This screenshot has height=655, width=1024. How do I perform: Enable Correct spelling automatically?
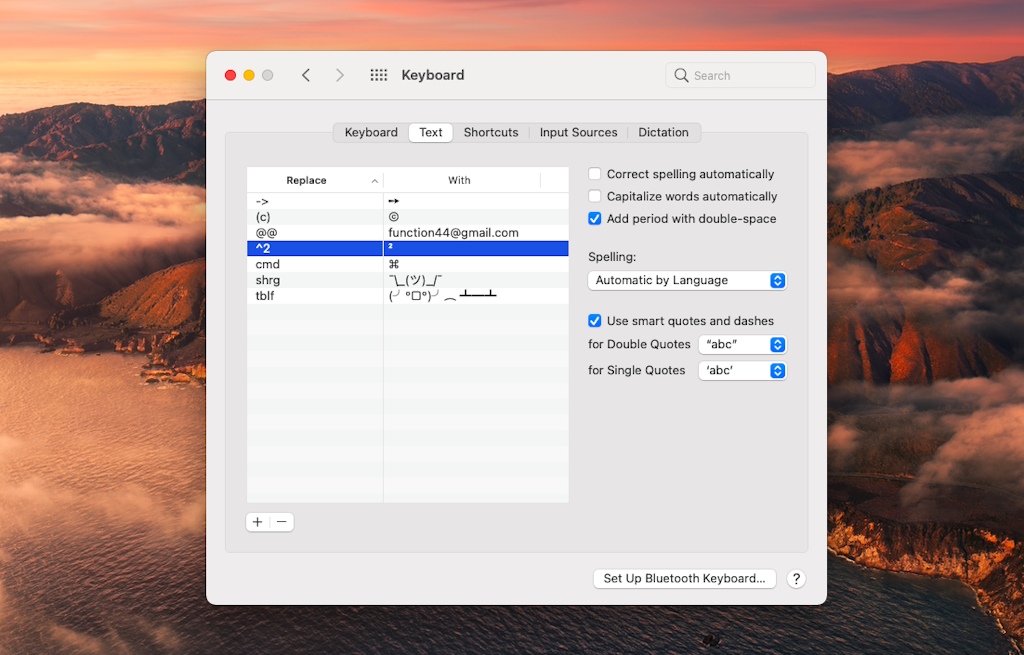click(594, 173)
